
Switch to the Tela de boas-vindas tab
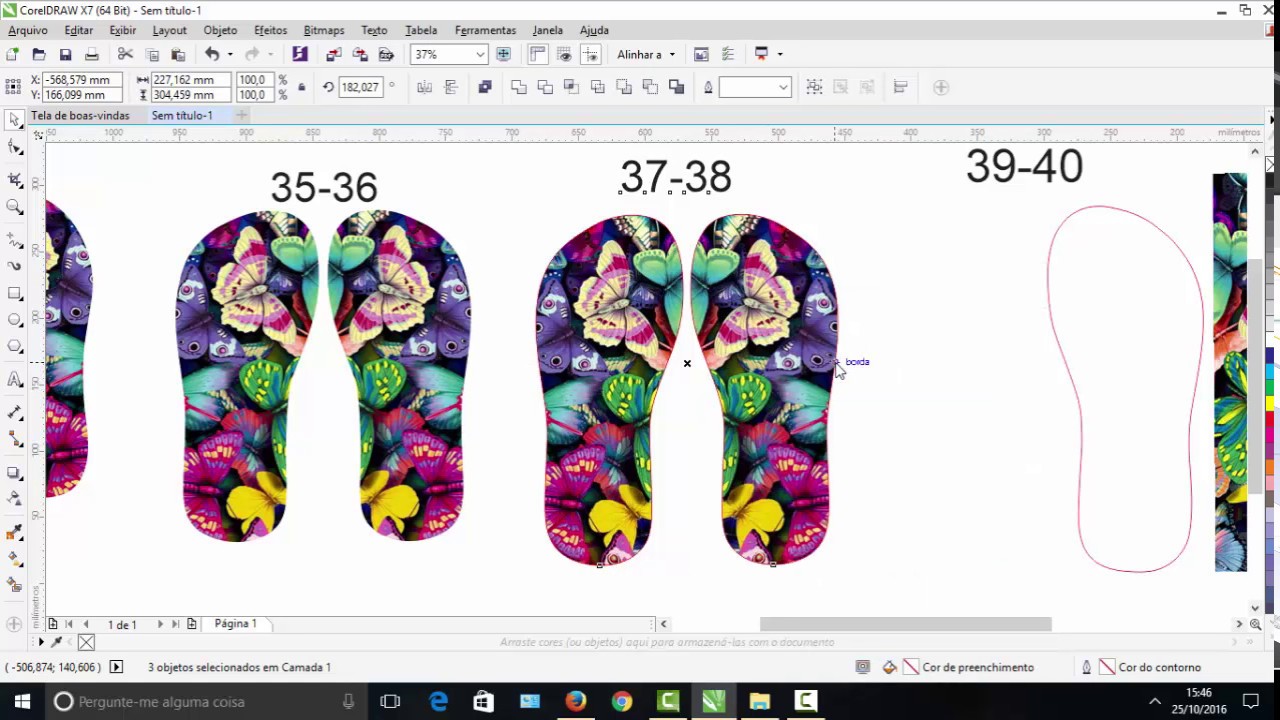(80, 116)
